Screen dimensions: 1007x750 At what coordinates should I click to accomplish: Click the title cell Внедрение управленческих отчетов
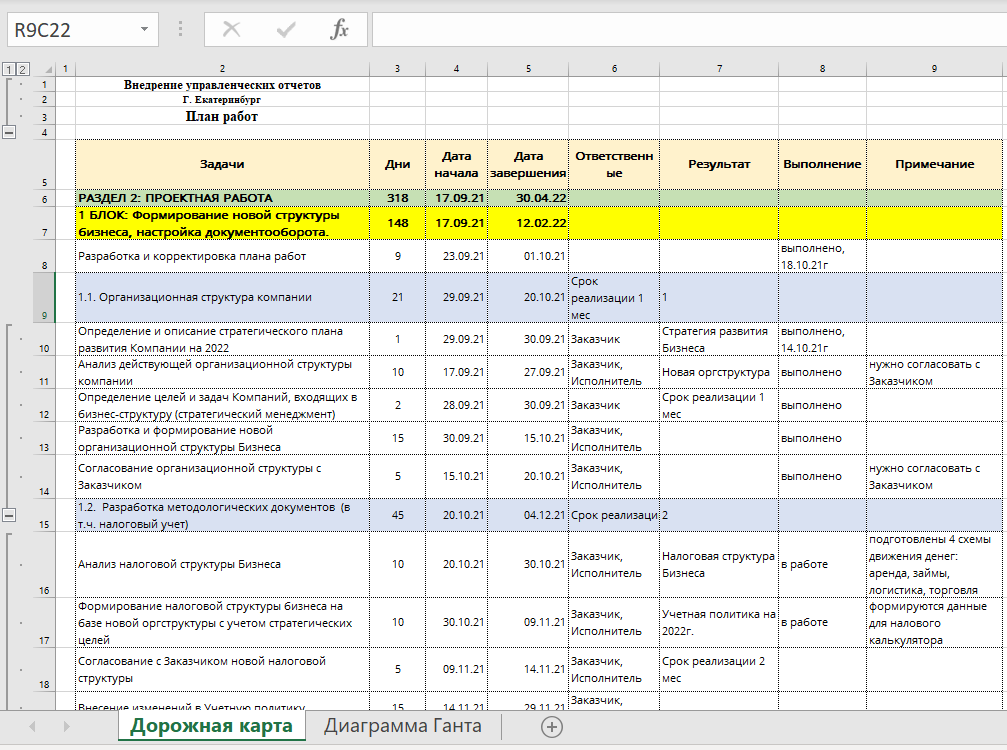click(222, 85)
